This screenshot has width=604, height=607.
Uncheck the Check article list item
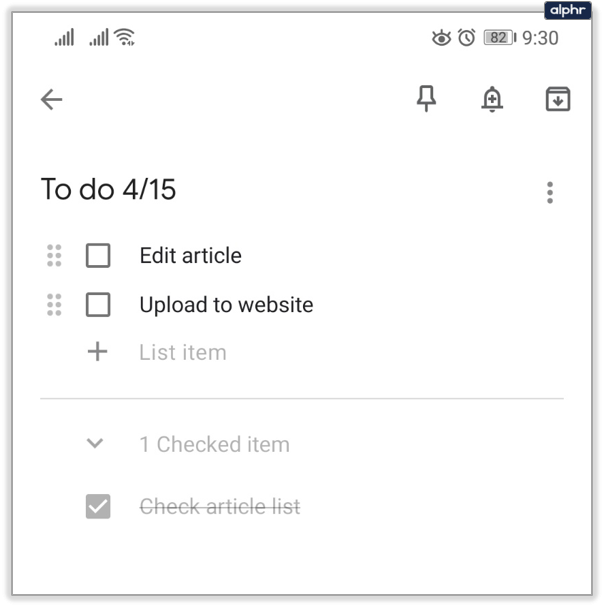(98, 507)
